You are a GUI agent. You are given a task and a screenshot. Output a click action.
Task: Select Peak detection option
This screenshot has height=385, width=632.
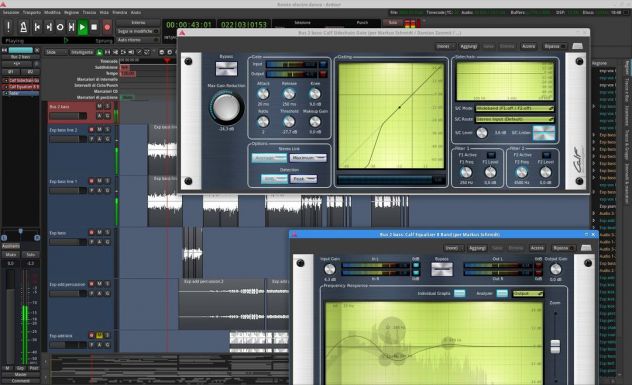click(x=303, y=179)
